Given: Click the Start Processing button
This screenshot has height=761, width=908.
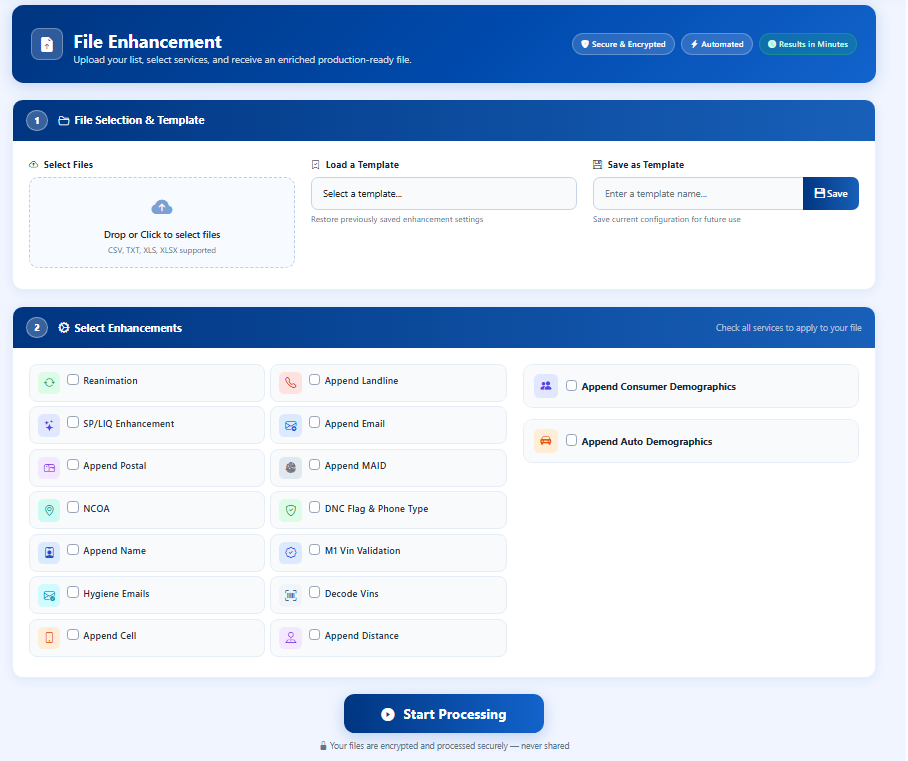Looking at the screenshot, I should coord(444,714).
